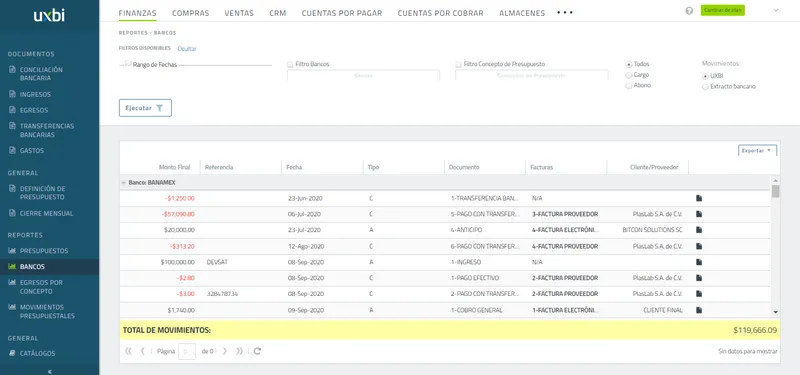Select the Abono radio option

tap(629, 86)
